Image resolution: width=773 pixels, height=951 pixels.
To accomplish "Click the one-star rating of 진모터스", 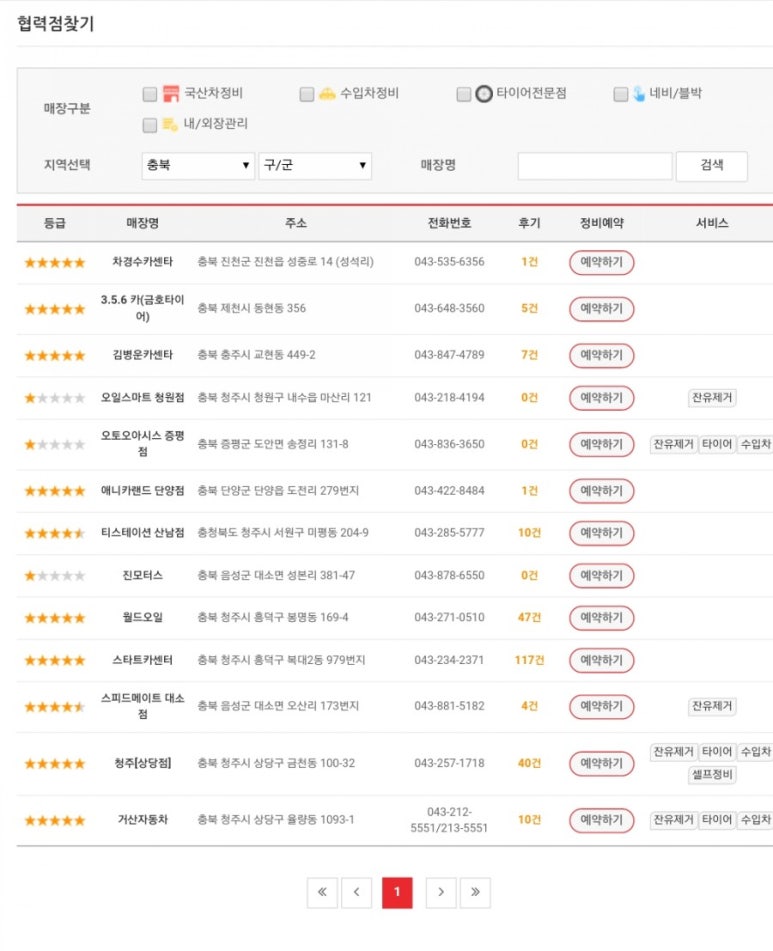I will [x=55, y=576].
